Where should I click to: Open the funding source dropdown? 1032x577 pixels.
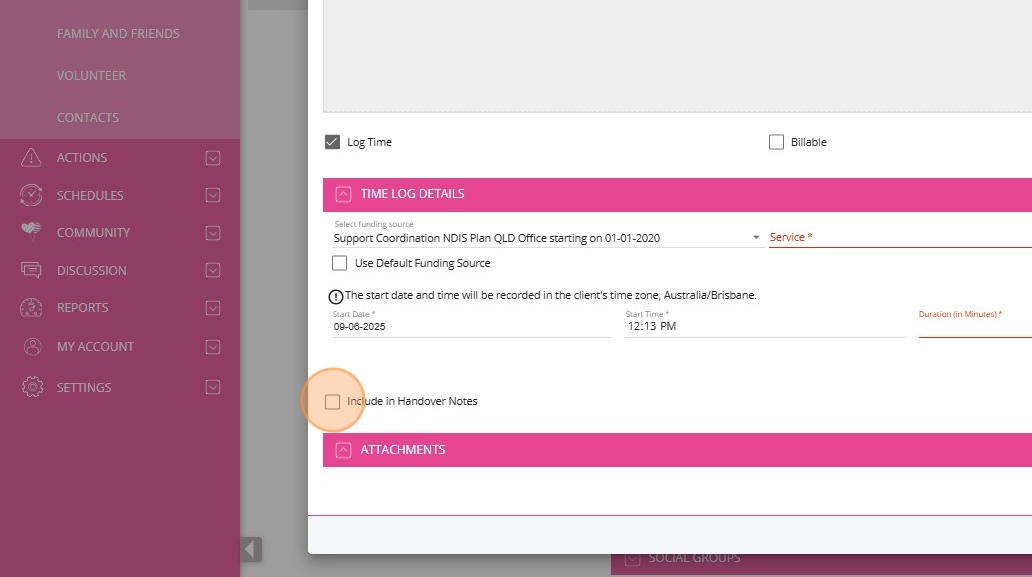click(x=546, y=238)
